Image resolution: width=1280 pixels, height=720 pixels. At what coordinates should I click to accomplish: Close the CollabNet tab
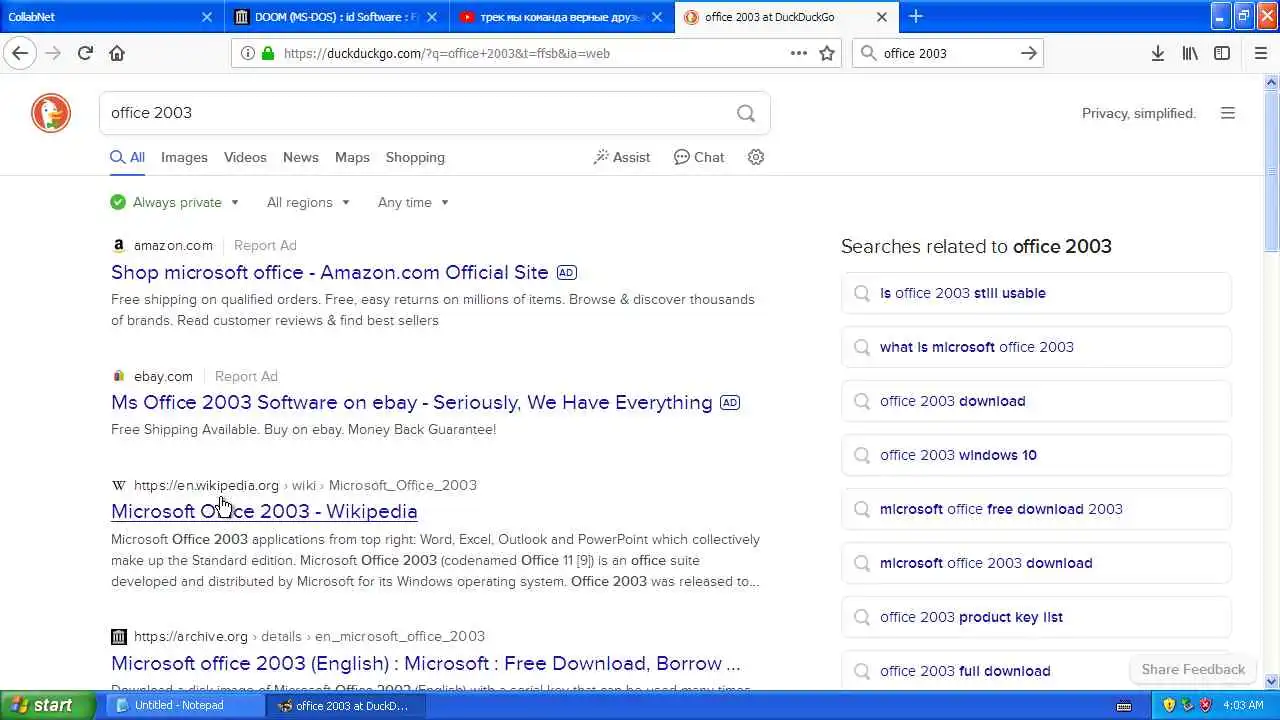[207, 16]
